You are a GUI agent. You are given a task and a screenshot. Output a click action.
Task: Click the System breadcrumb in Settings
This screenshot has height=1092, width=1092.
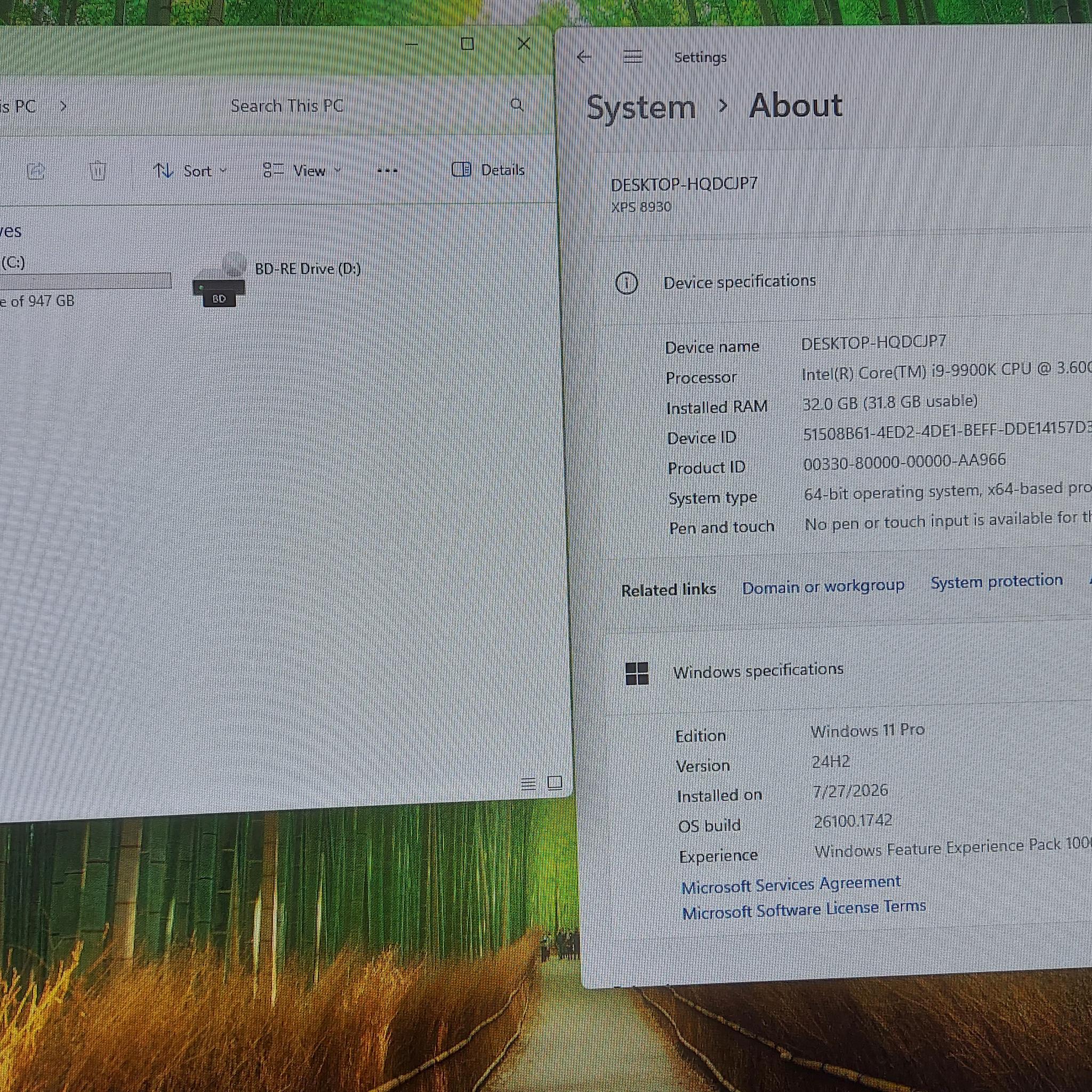(641, 107)
